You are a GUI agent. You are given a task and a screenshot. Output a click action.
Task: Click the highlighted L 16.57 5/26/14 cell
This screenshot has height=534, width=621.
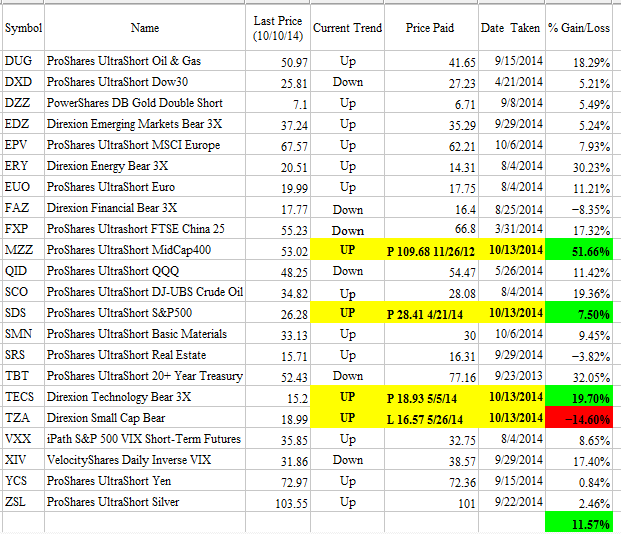click(431, 418)
